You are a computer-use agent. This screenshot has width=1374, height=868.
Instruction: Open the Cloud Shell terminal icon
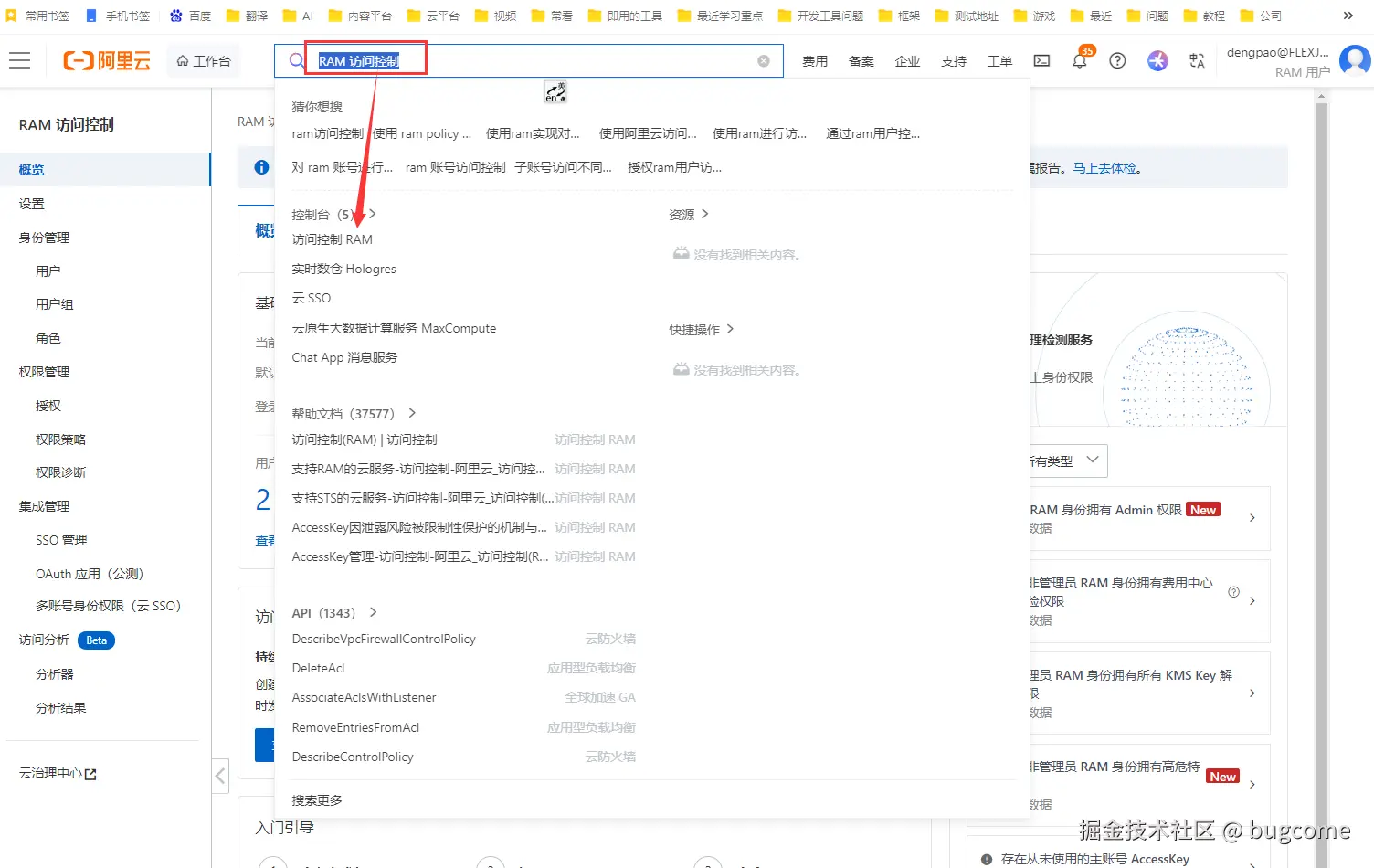[x=1041, y=61]
